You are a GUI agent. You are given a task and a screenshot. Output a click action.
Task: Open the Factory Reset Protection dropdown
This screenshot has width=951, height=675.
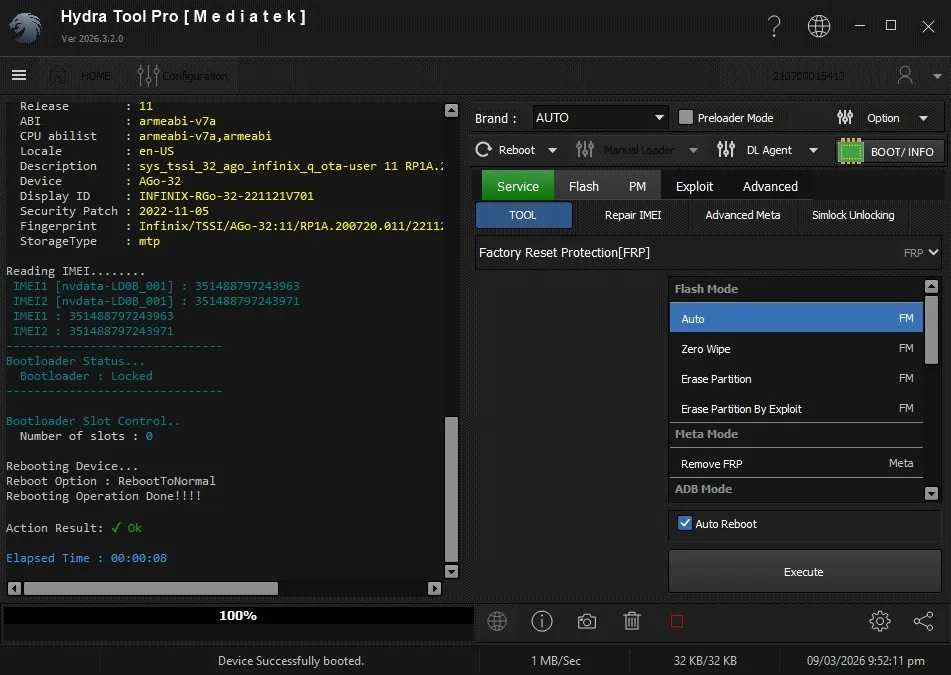coord(708,253)
